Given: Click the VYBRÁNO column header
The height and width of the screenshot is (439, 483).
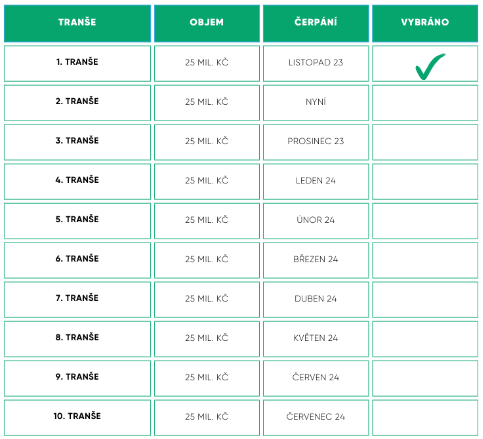Looking at the screenshot, I should pos(425,23).
